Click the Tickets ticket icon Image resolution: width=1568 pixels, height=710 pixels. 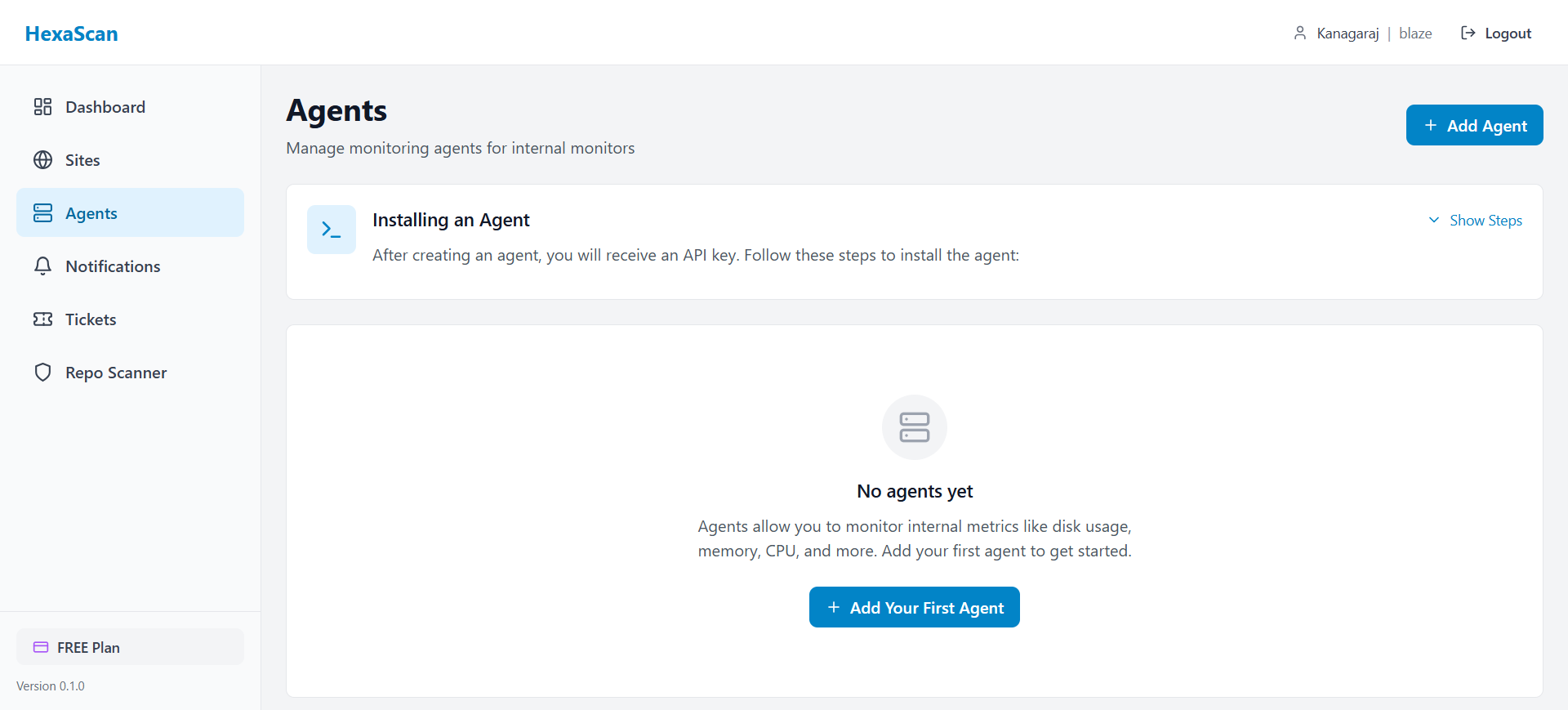point(42,319)
